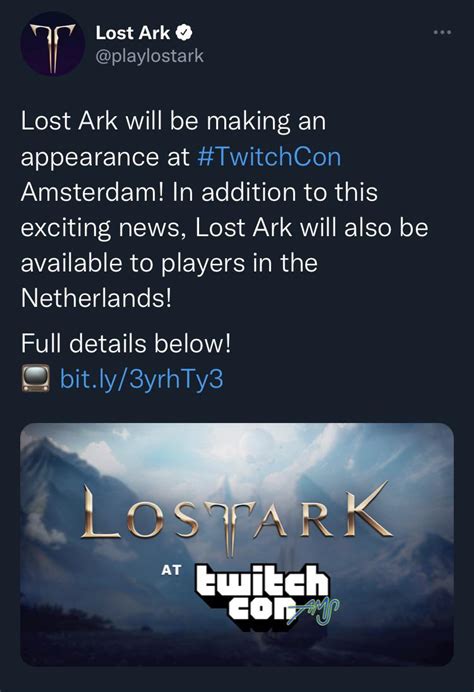Click the Lost Ark display name
The width and height of the screenshot is (474, 692).
(132, 33)
